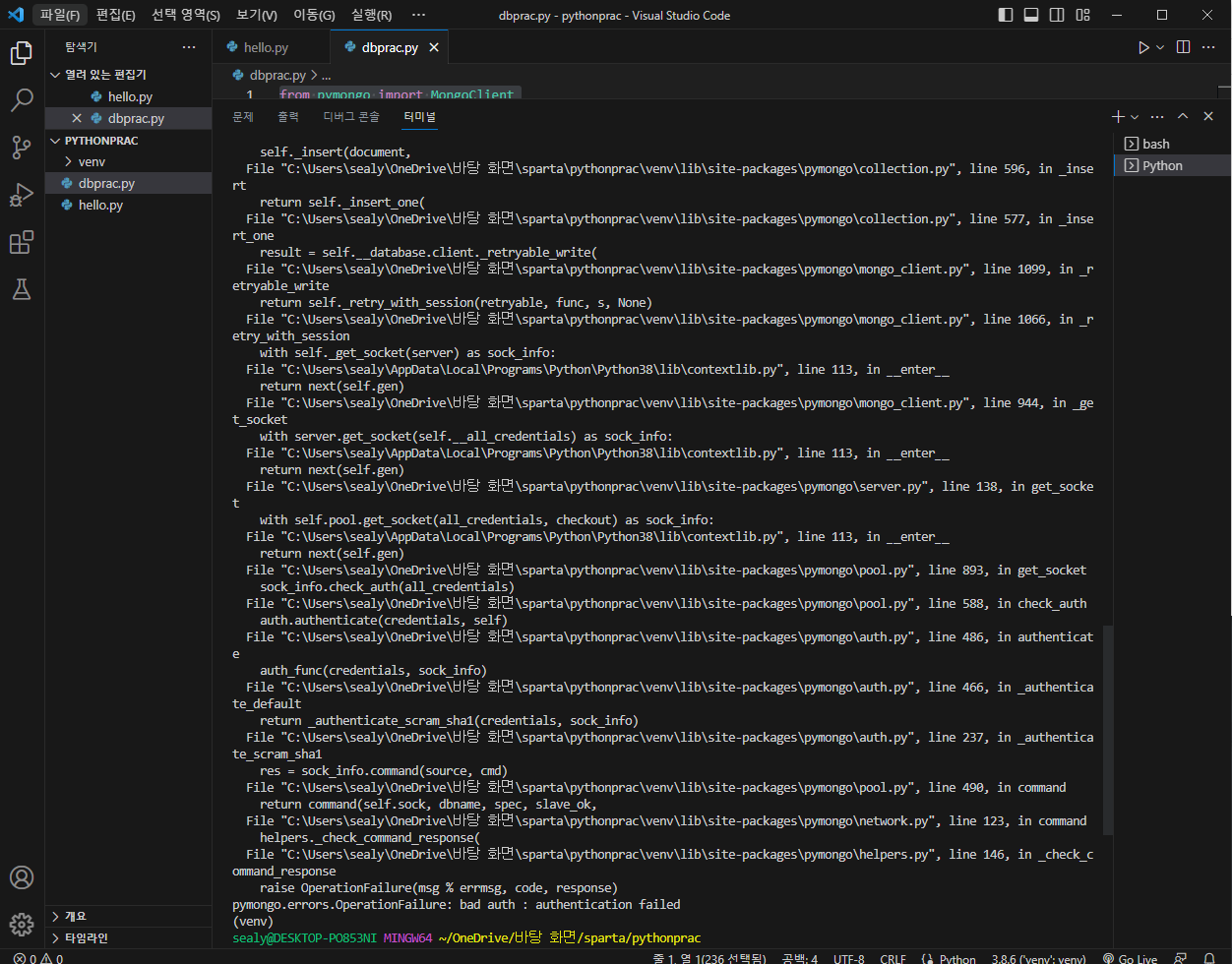Screen dimensions: 1232x964
Task: Click line and column indicator in status bar
Action: tap(708, 958)
